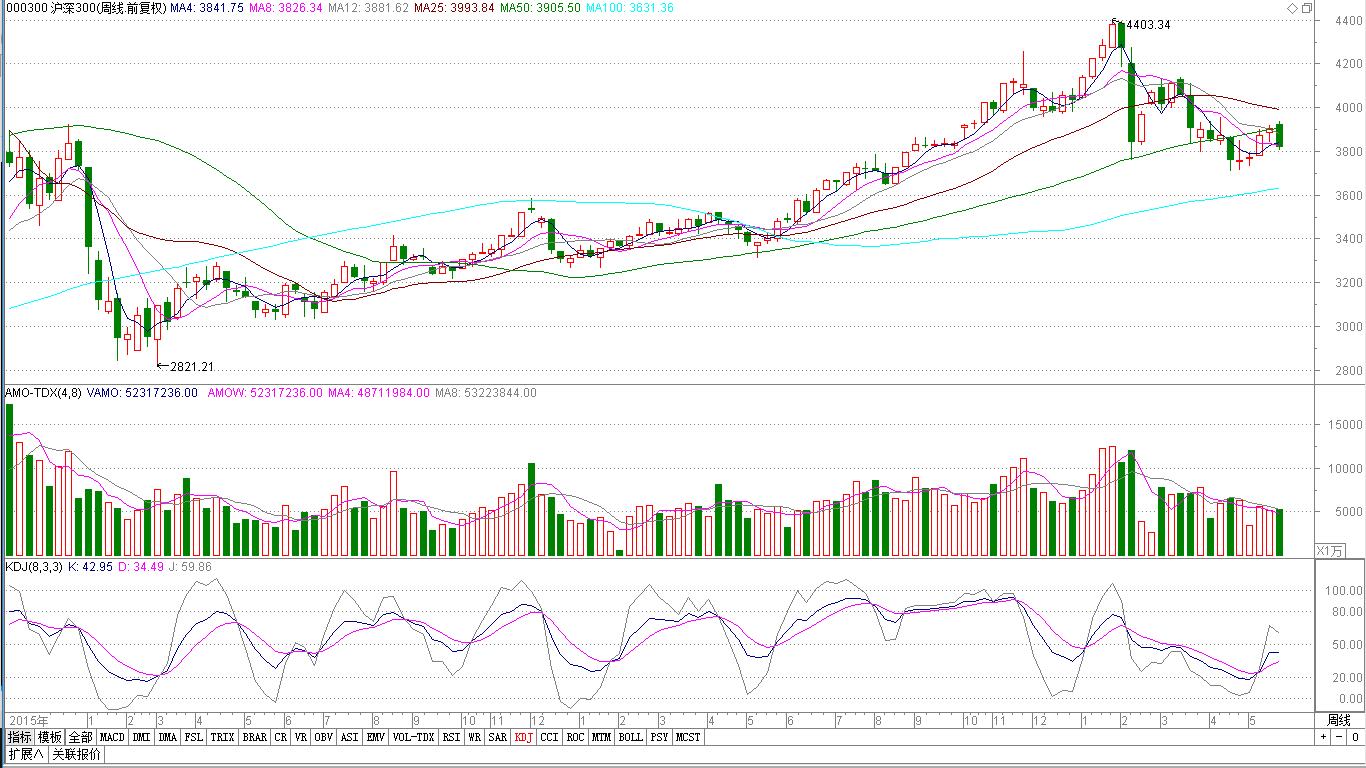Switch indicator to DMI
This screenshot has width=1366, height=768.
click(x=141, y=737)
